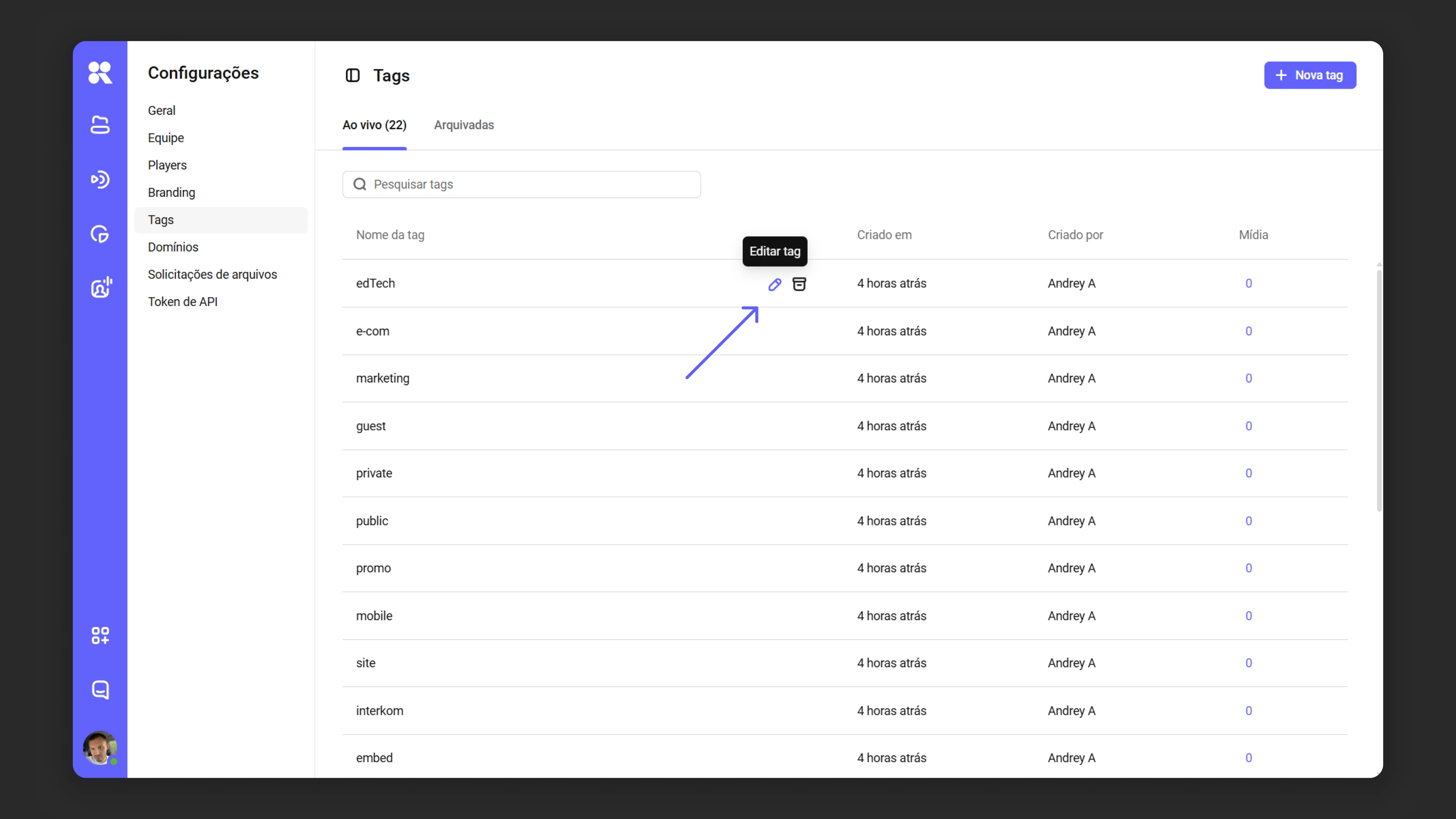The image size is (1456, 819).
Task: Open the Branding settings page
Action: pyautogui.click(x=171, y=192)
